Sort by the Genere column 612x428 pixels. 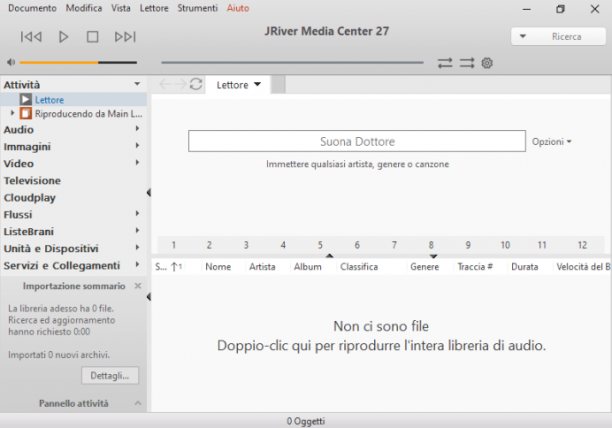click(425, 267)
